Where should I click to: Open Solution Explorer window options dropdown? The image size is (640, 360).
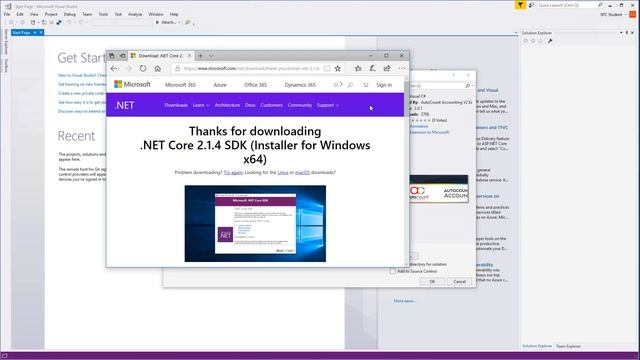click(621, 33)
